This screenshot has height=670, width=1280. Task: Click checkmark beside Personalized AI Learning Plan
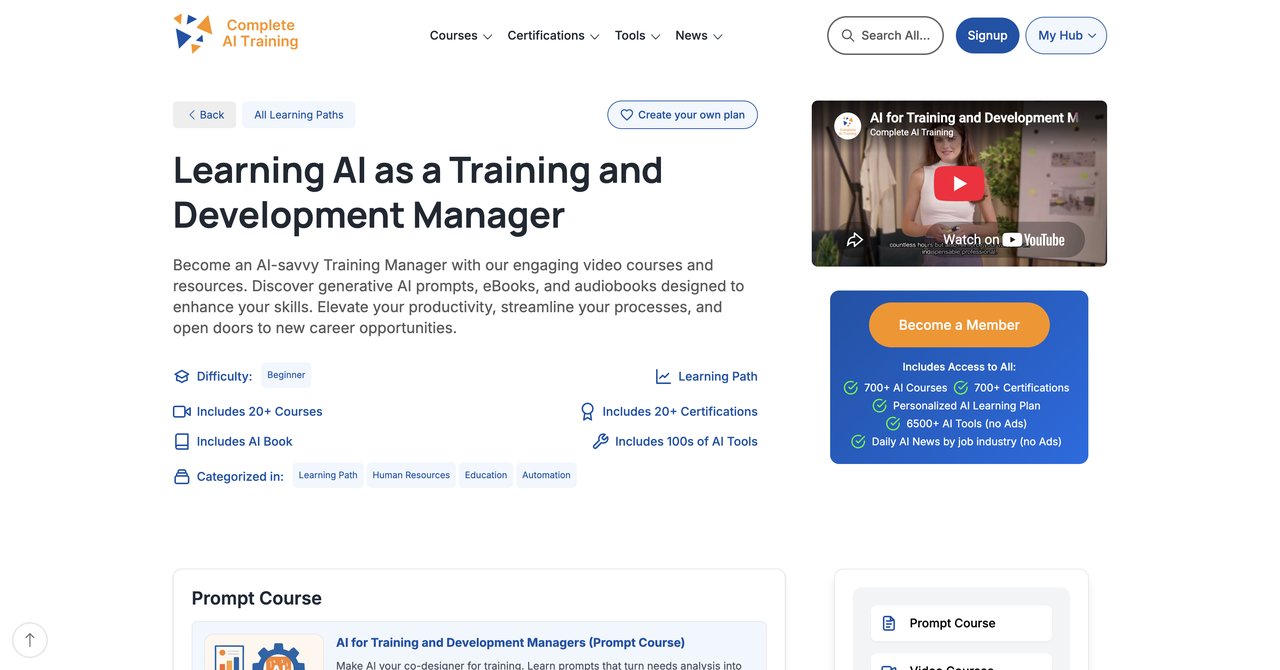880,406
